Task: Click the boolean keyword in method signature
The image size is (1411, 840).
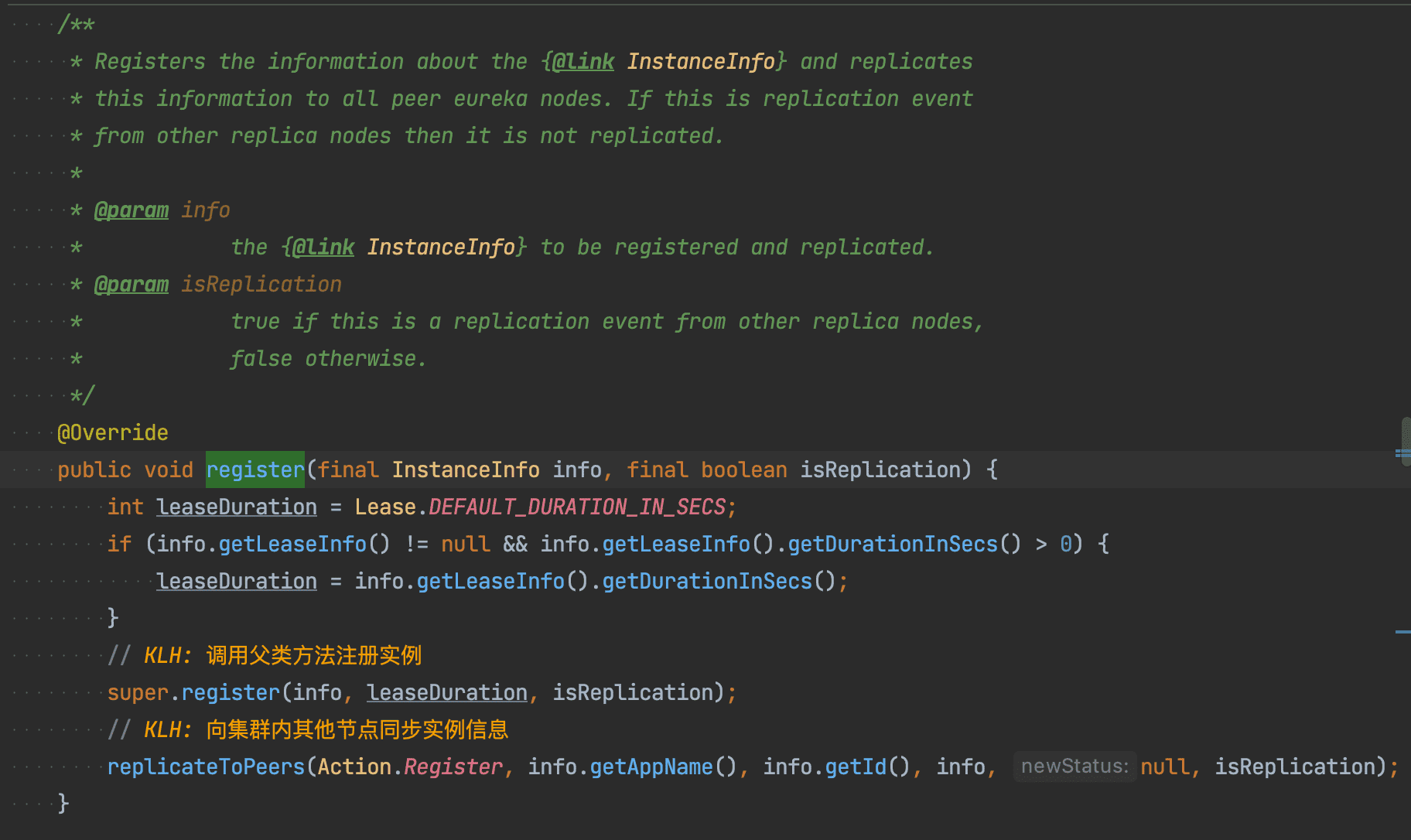Action: (744, 470)
